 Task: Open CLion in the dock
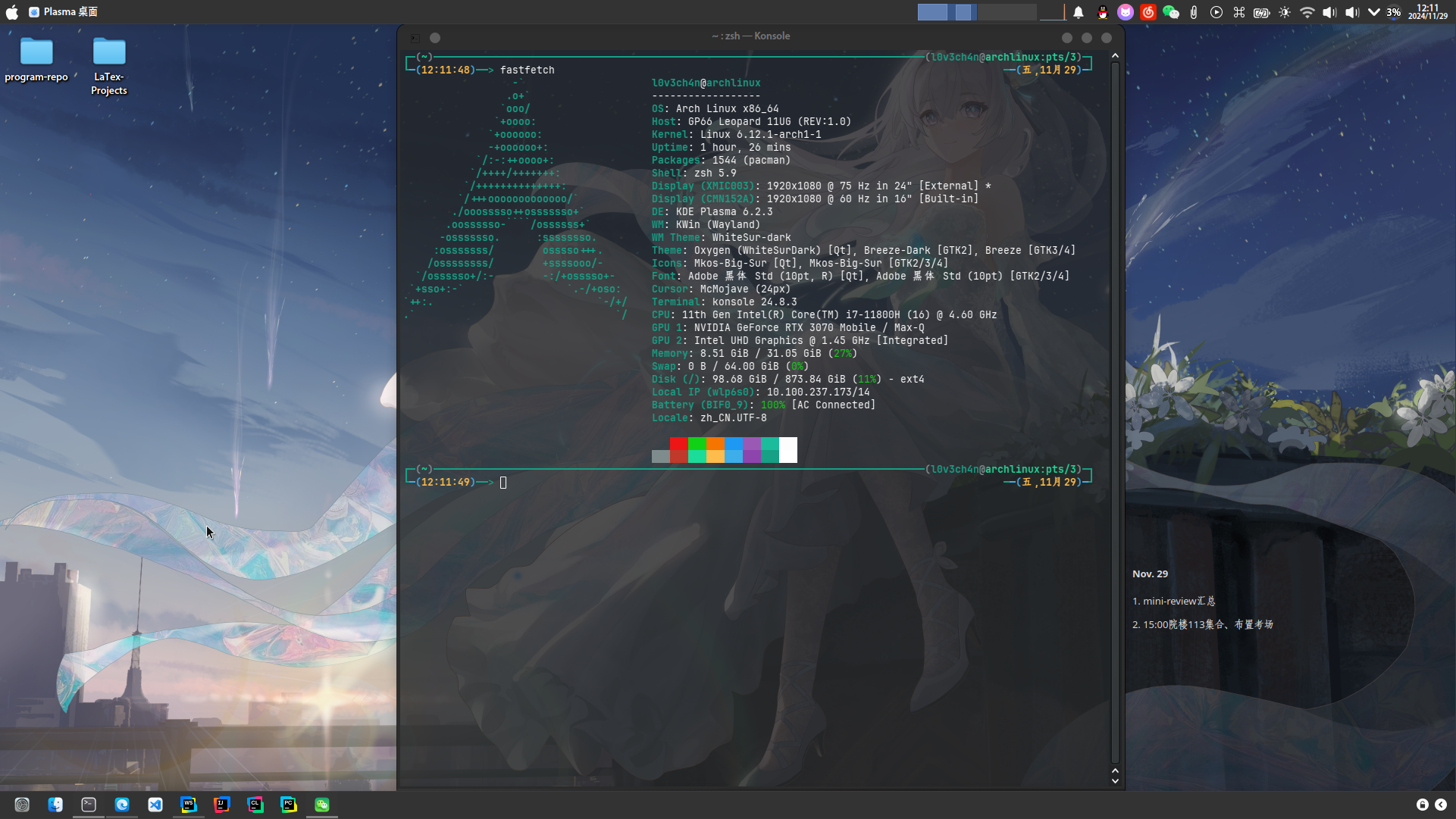(255, 805)
